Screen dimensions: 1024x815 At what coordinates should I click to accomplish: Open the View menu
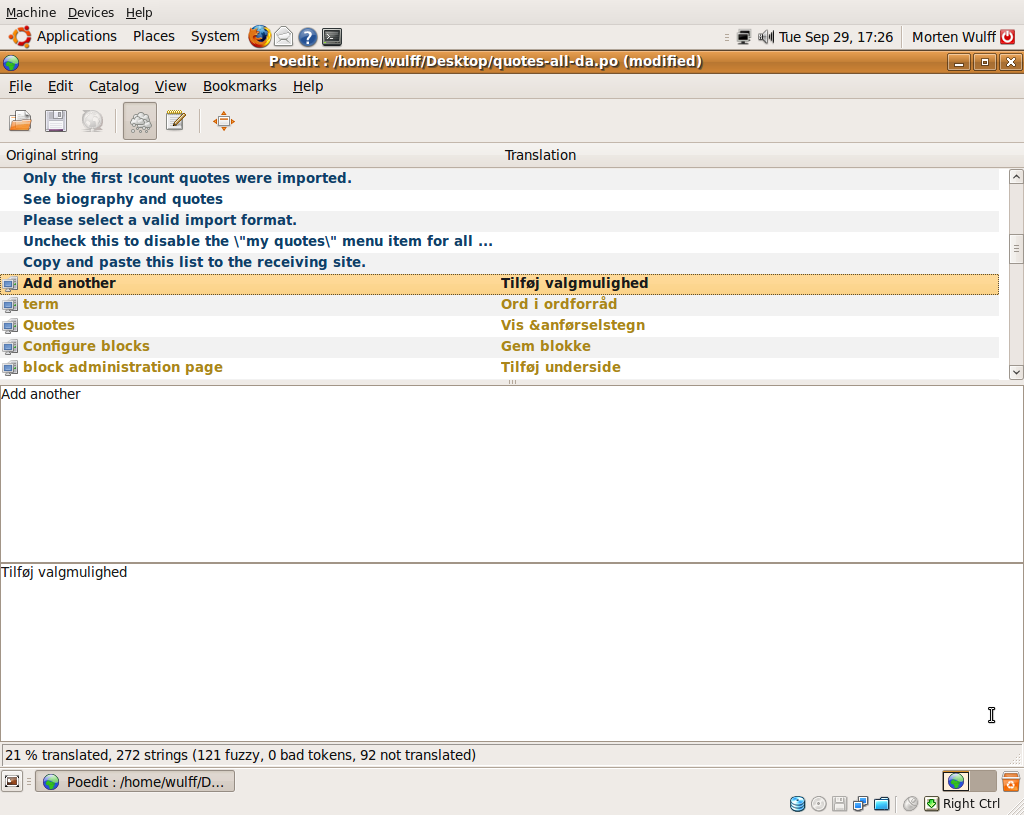pyautogui.click(x=170, y=86)
